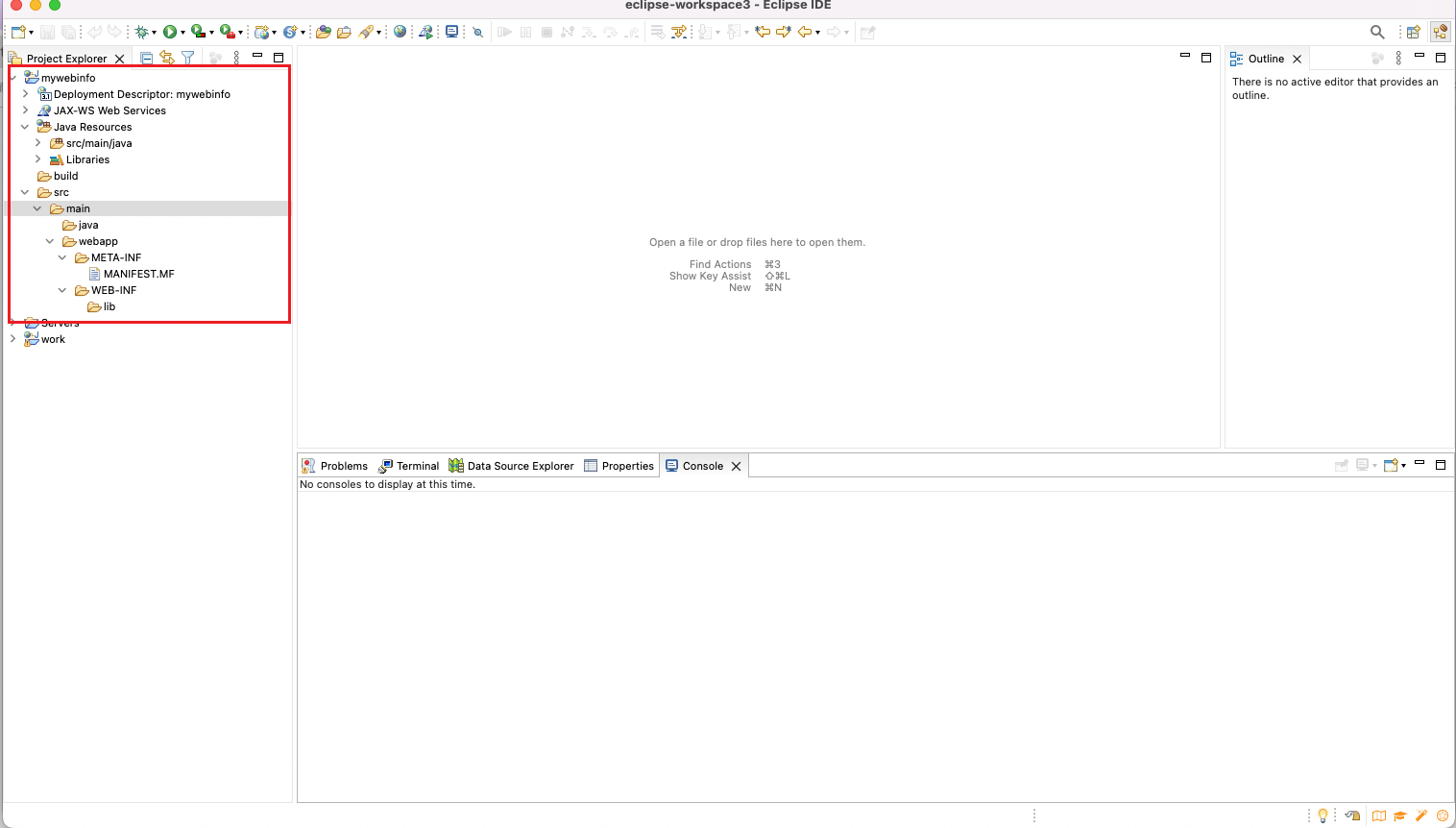Image resolution: width=1456 pixels, height=828 pixels.
Task: Switch to the Terminal tab
Action: pos(409,466)
